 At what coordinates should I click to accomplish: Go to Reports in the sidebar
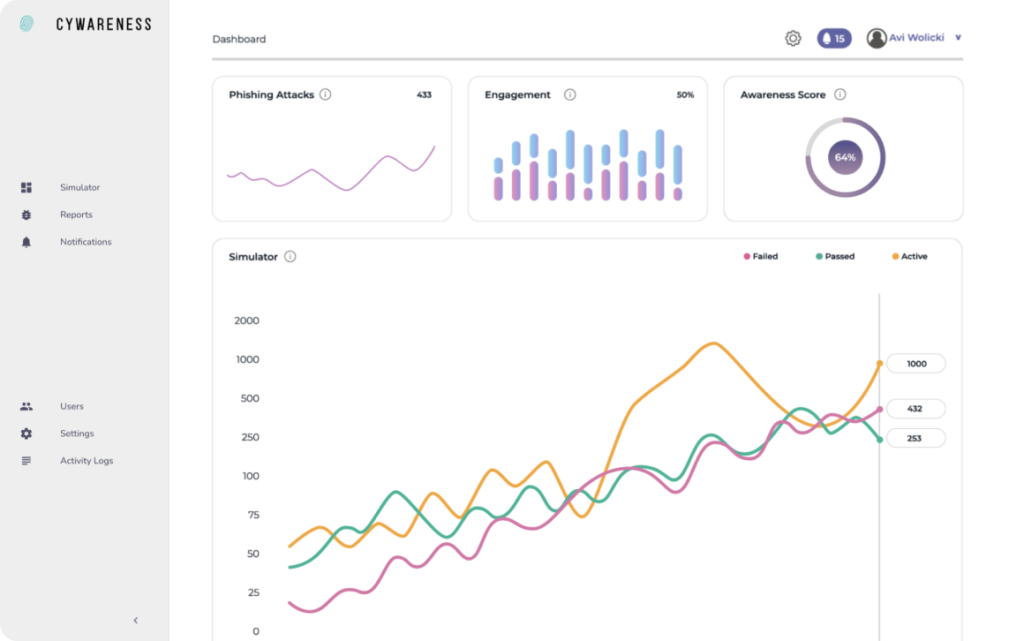coord(76,215)
